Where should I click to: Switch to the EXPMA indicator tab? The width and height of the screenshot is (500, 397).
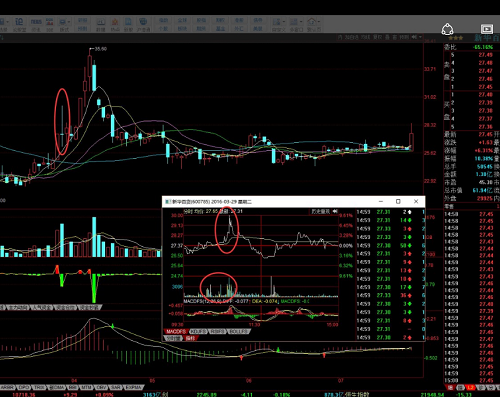point(133,388)
